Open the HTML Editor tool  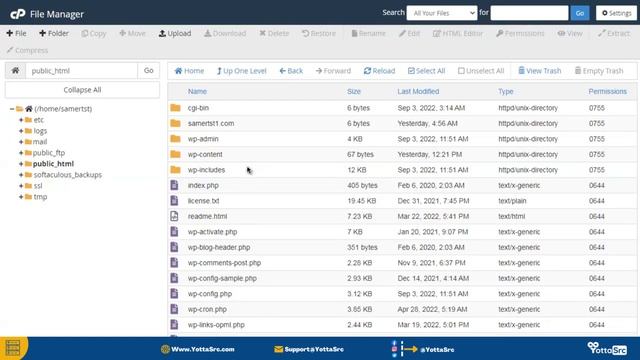tap(458, 33)
